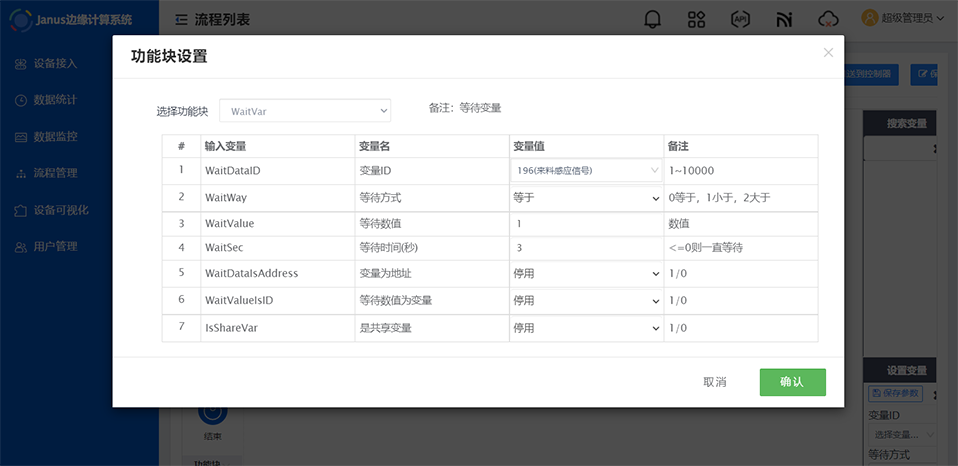Click the WaitValue input field

[x=587, y=224]
